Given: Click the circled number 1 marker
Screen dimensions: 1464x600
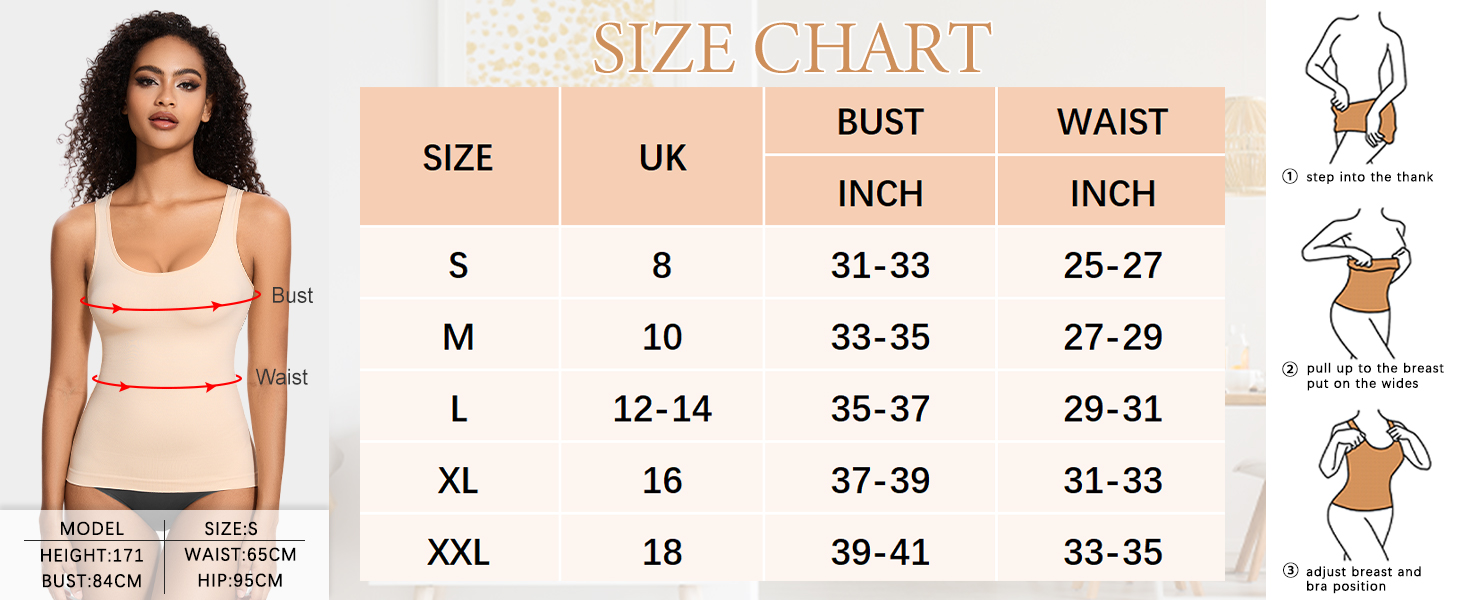Looking at the screenshot, I should [x=1290, y=177].
